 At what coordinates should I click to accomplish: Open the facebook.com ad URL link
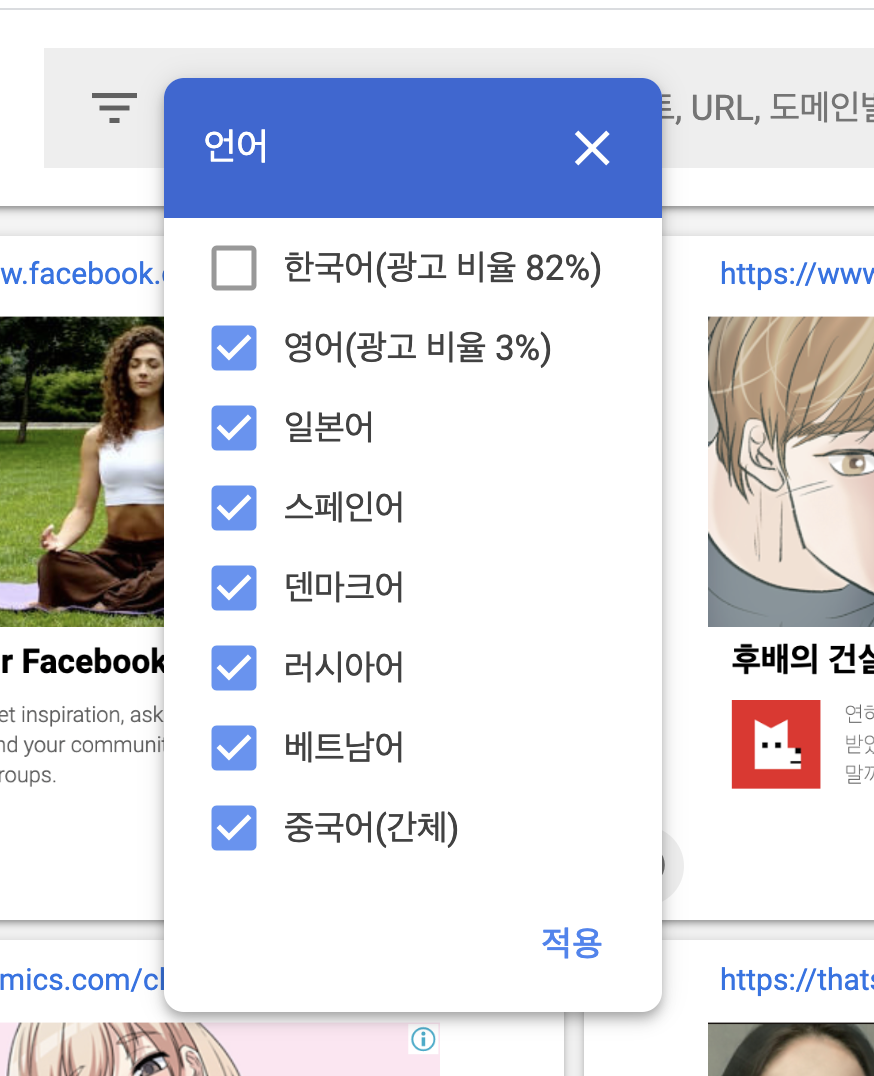click(82, 274)
